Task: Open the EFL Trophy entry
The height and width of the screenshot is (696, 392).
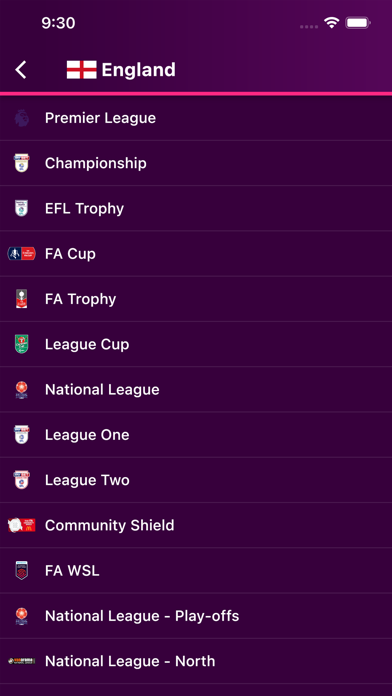Action: [x=196, y=209]
